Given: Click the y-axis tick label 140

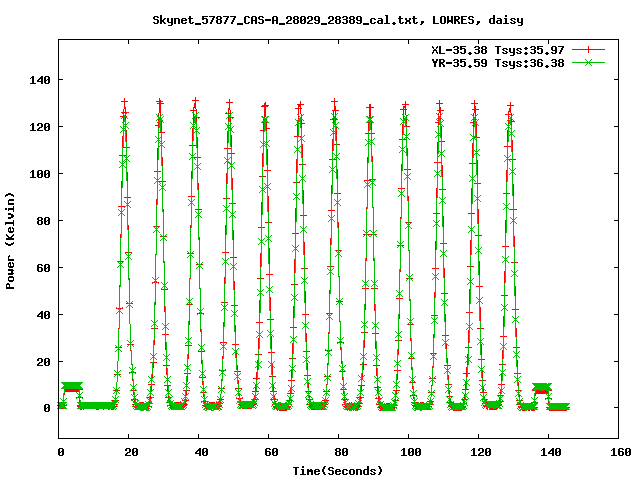Looking at the screenshot, I should 40,80.
